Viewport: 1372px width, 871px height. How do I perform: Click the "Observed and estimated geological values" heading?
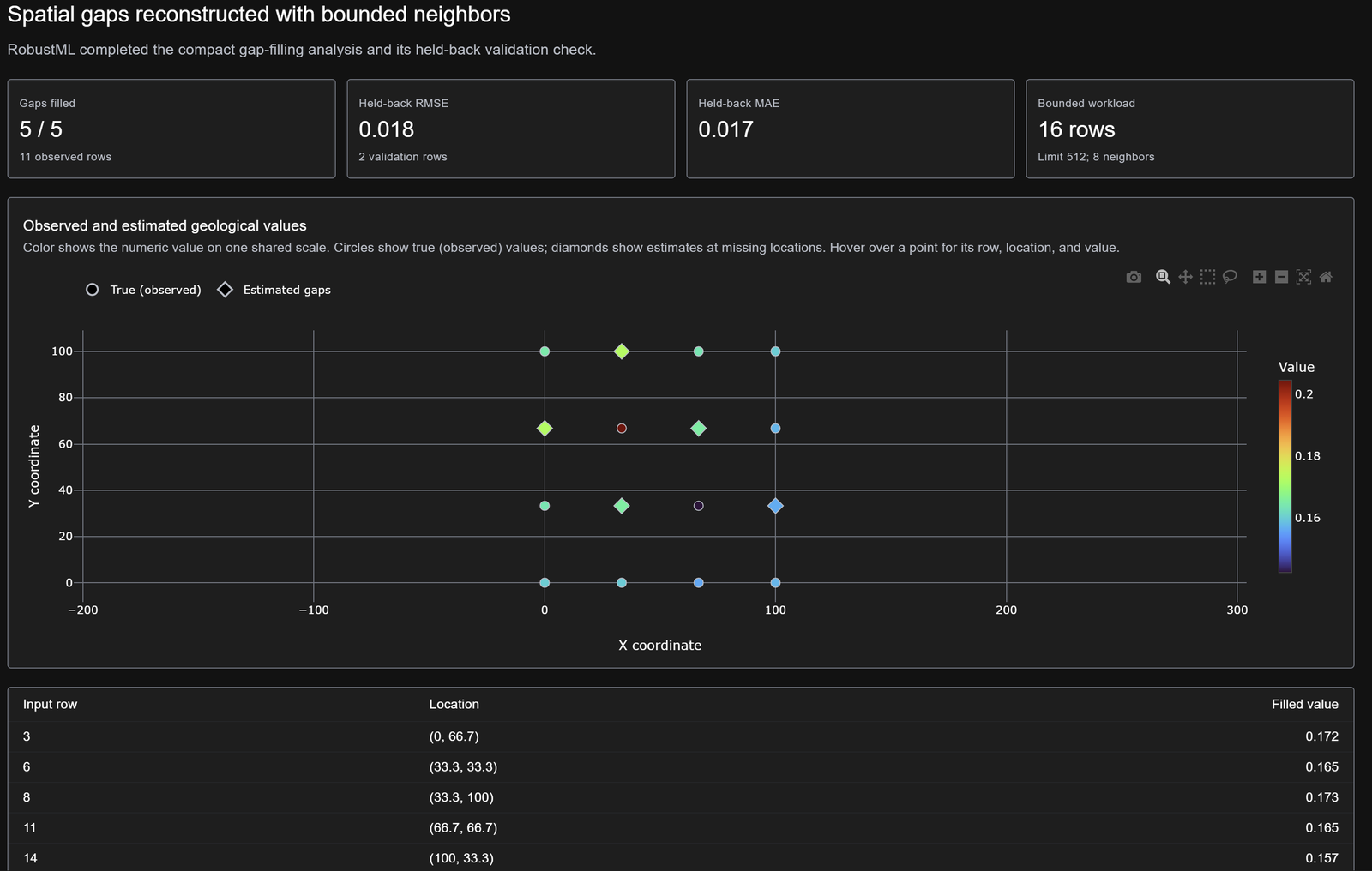click(165, 225)
